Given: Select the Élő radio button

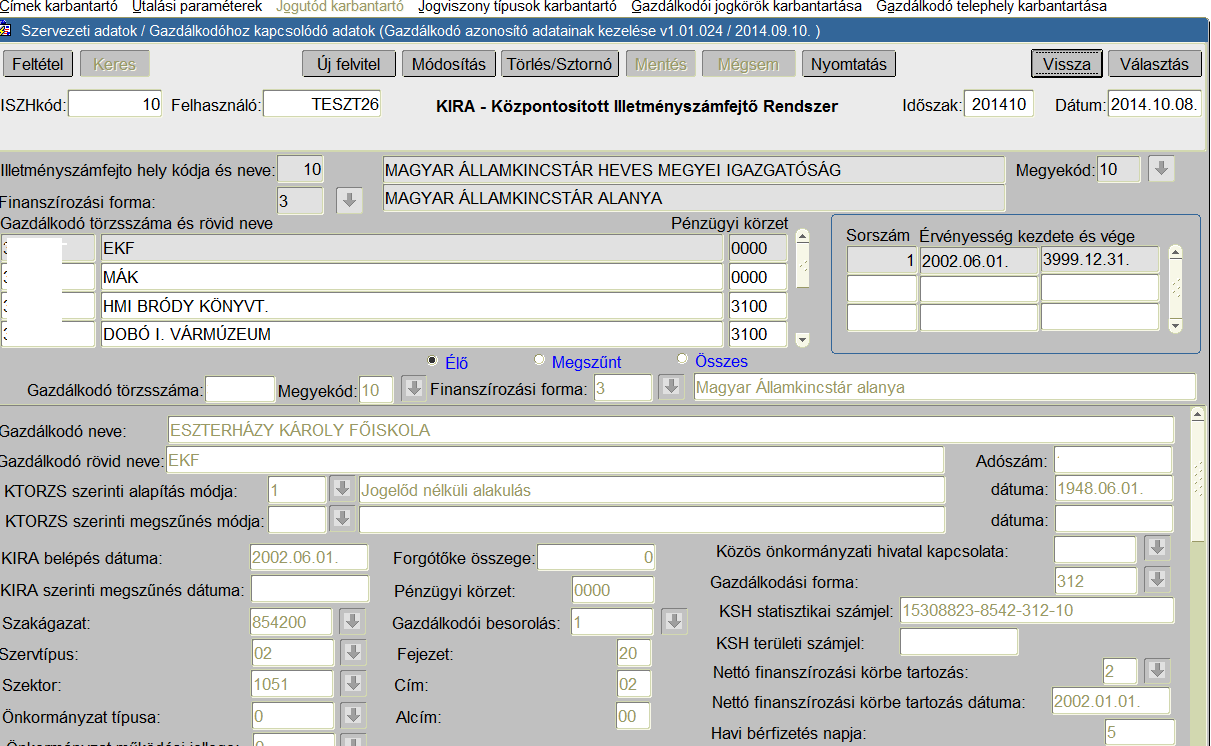Looking at the screenshot, I should pos(432,360).
